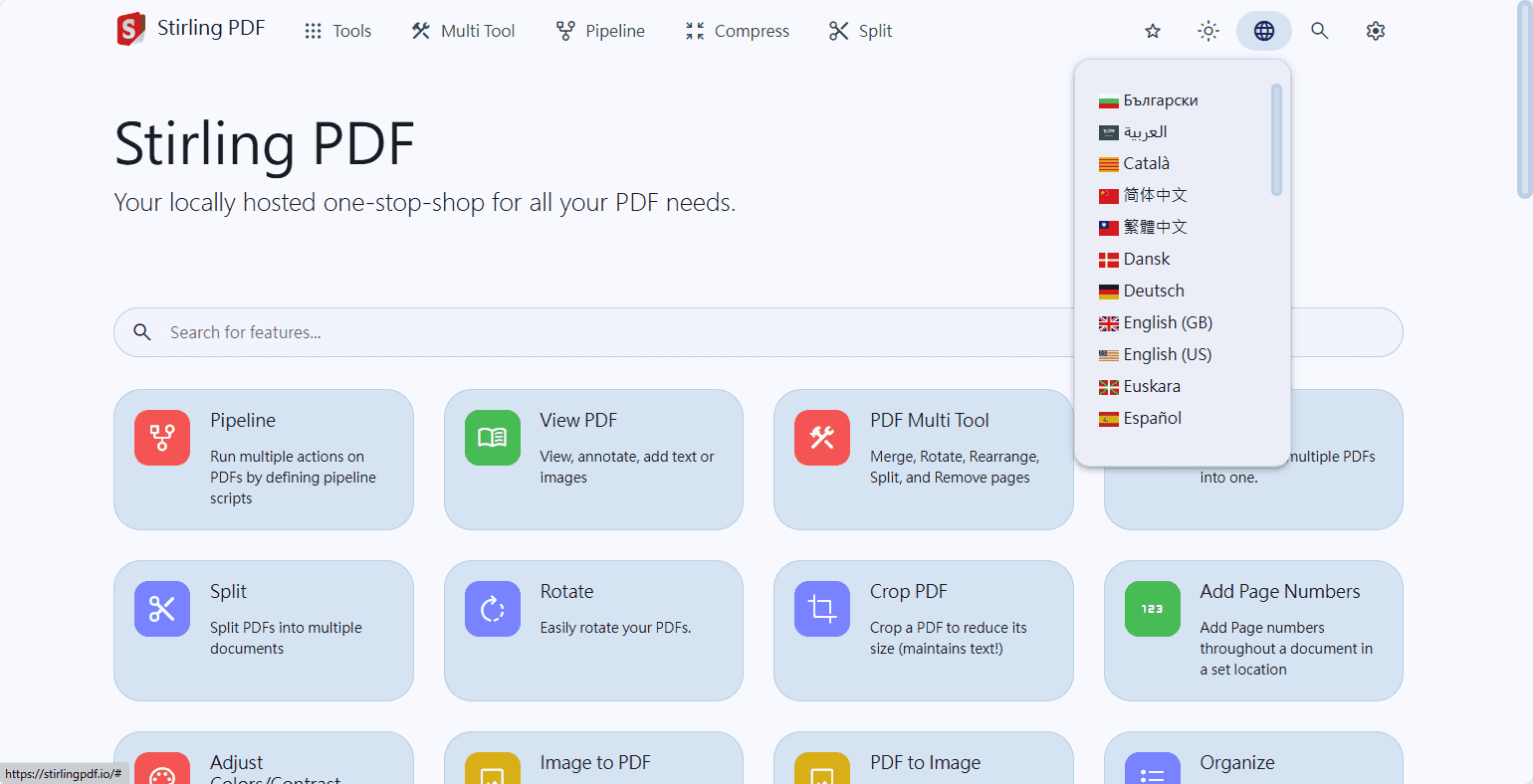
Task: Click the Catalan flag icon
Action: click(1109, 164)
